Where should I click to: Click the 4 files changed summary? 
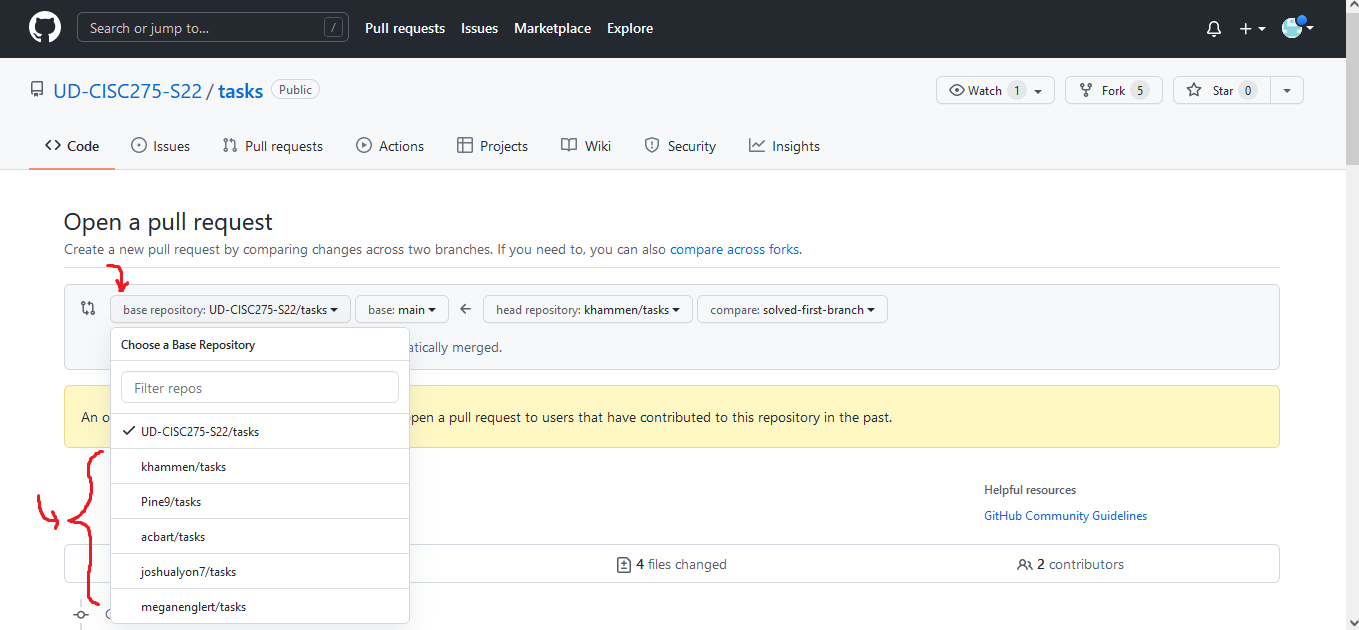(672, 565)
